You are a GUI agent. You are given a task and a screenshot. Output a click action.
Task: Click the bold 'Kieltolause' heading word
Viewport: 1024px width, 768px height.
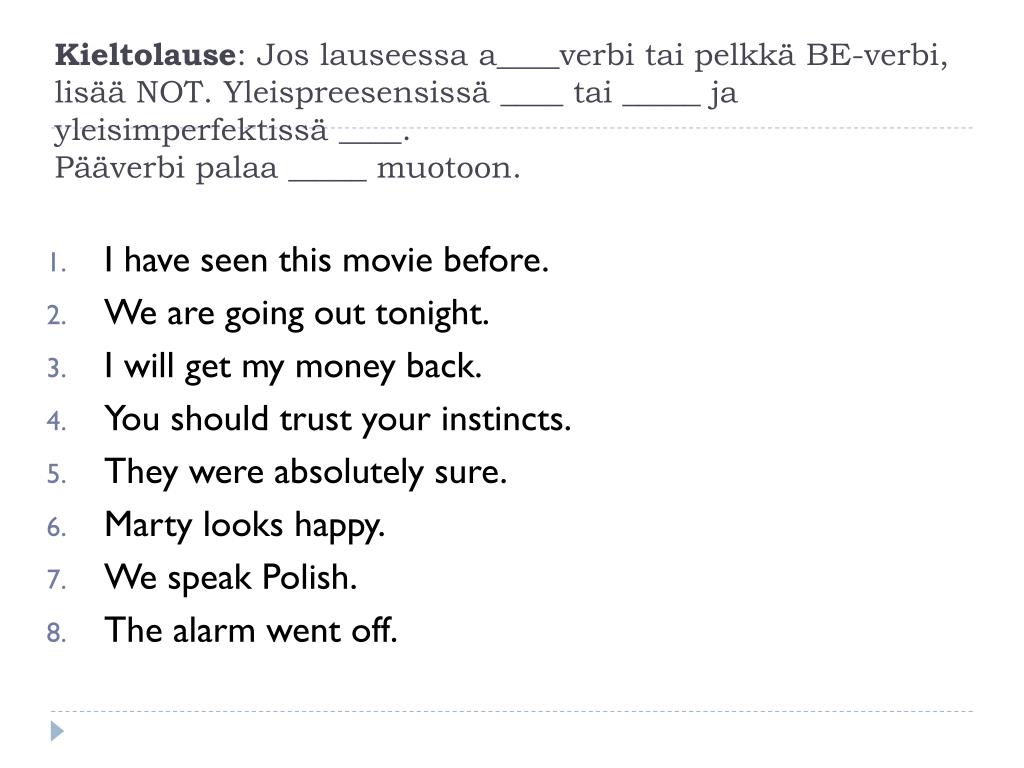145,55
